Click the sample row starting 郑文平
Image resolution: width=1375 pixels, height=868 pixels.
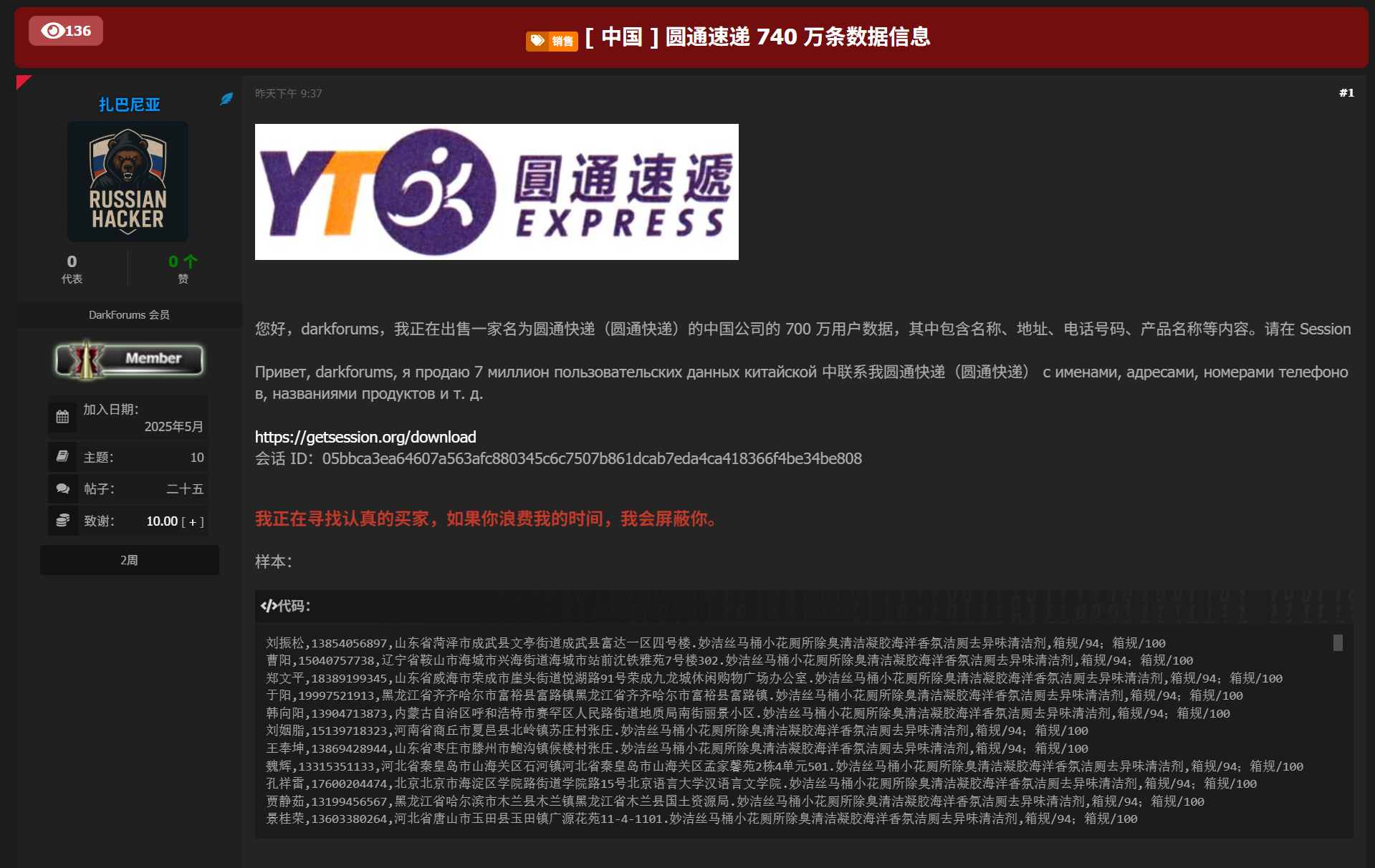point(775,678)
